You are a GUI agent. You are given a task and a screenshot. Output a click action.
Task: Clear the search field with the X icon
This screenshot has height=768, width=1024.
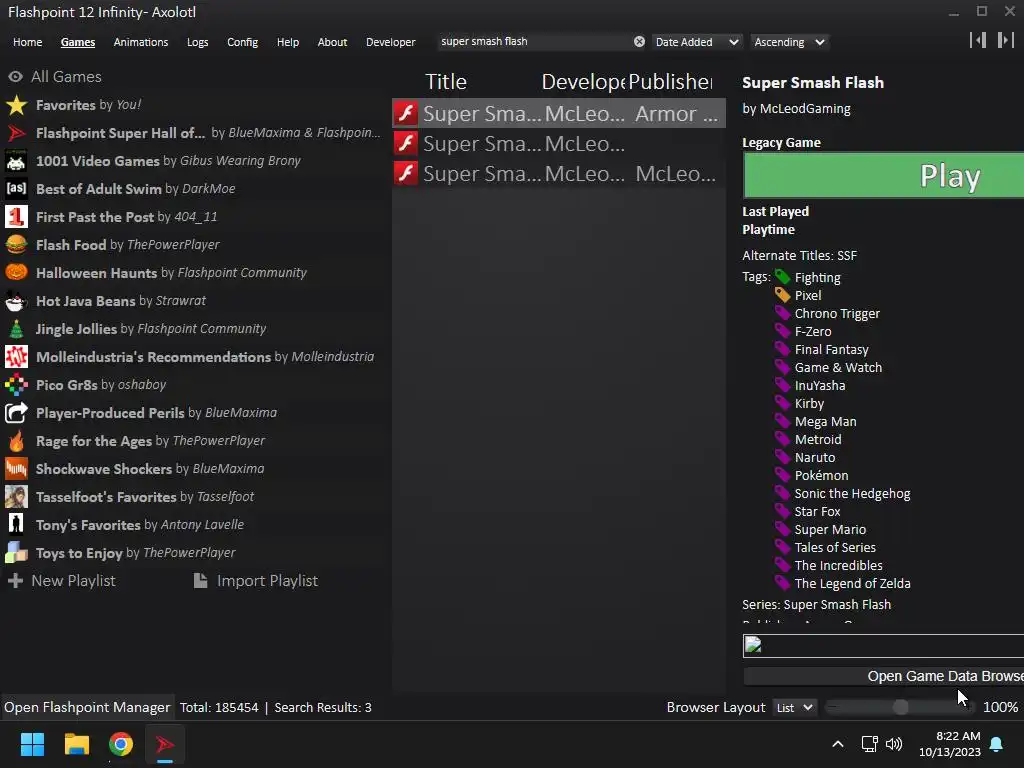tap(639, 42)
